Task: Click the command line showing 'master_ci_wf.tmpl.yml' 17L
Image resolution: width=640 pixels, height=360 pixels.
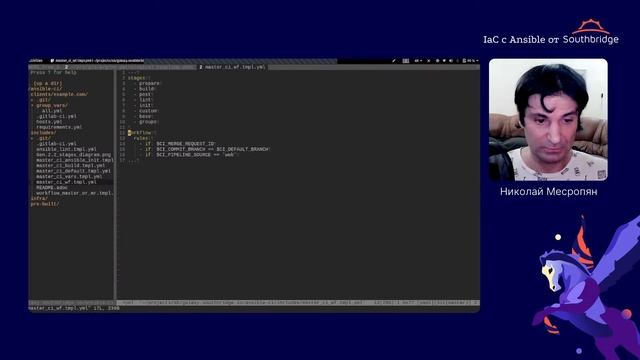Action: coord(74,308)
